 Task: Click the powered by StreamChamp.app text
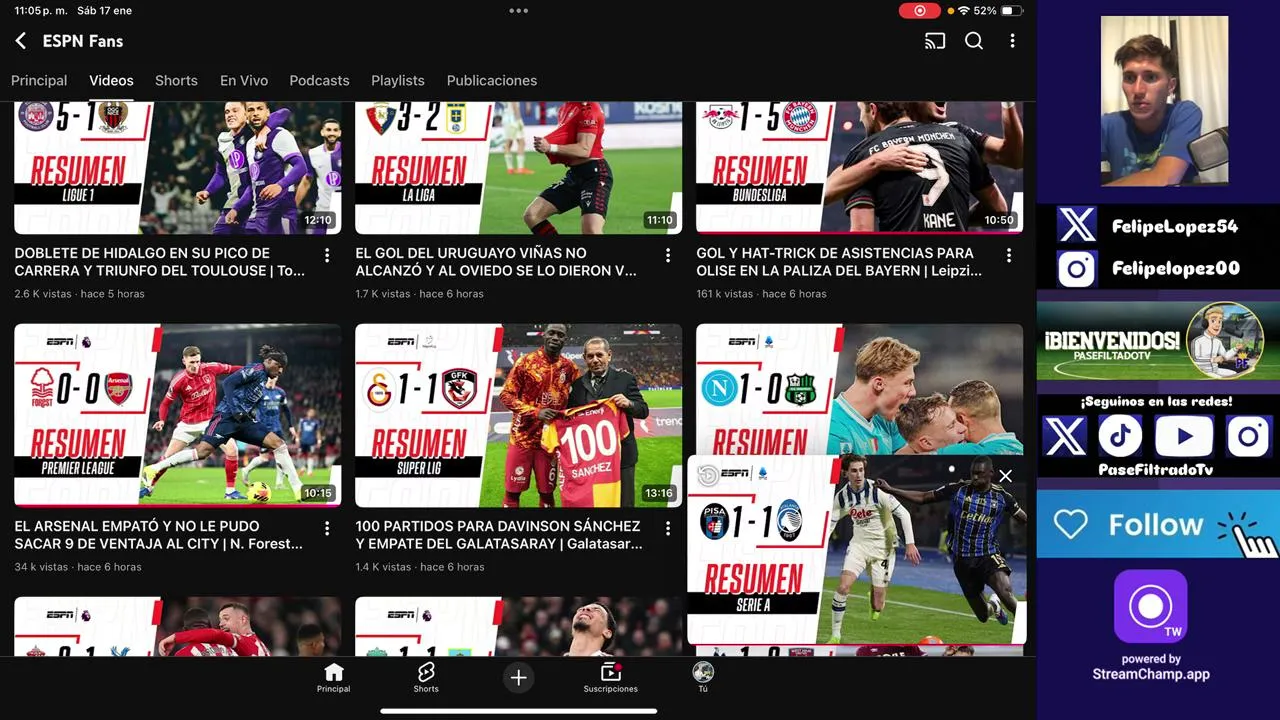click(1151, 667)
